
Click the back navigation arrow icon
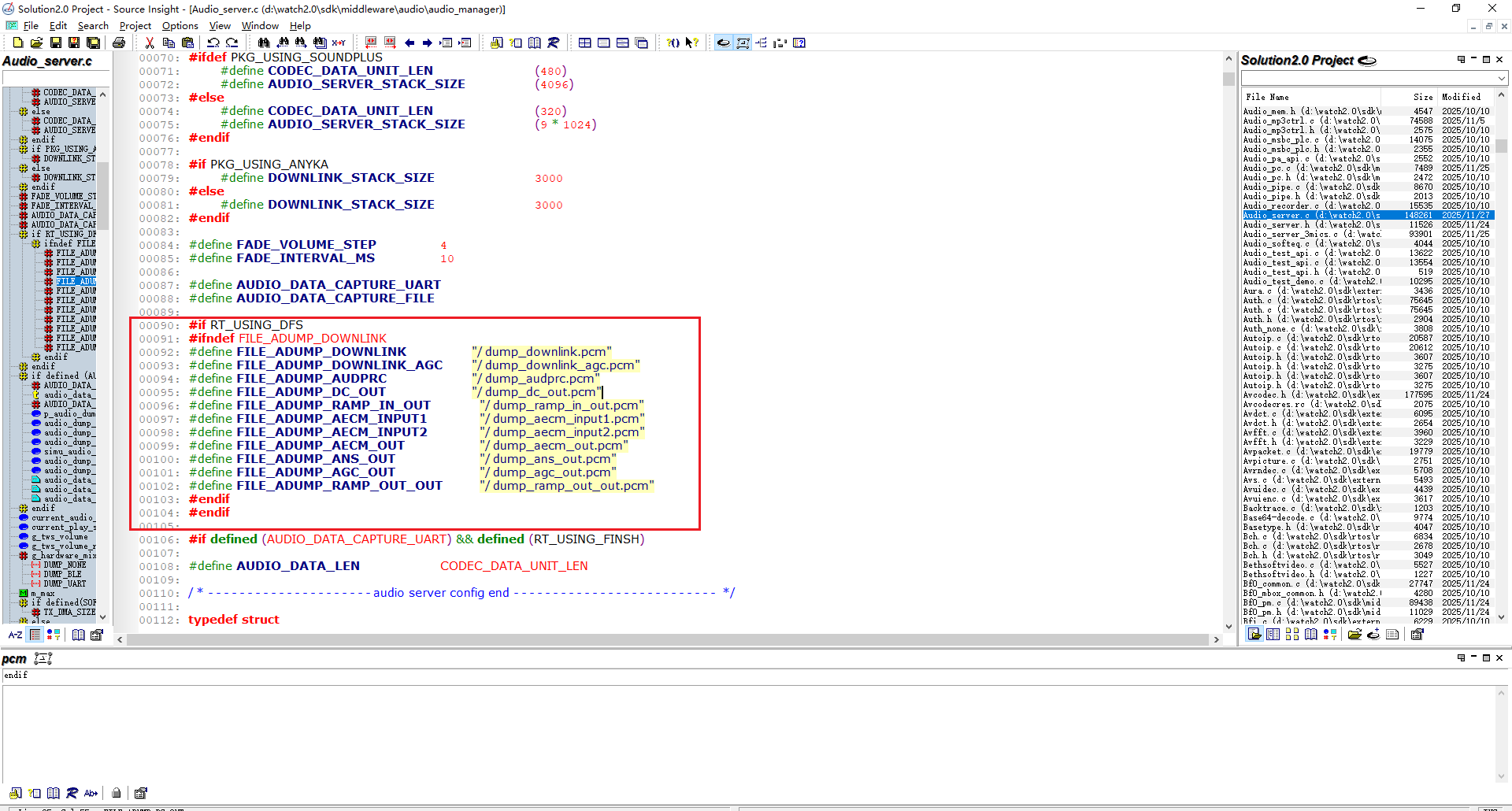click(410, 43)
